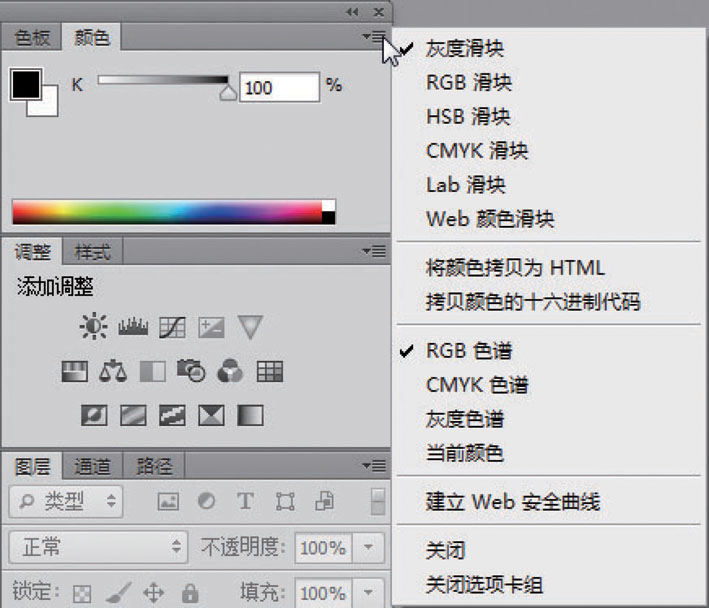709x608 pixels.
Task: Toggle lock layer position
Action: tap(153, 593)
